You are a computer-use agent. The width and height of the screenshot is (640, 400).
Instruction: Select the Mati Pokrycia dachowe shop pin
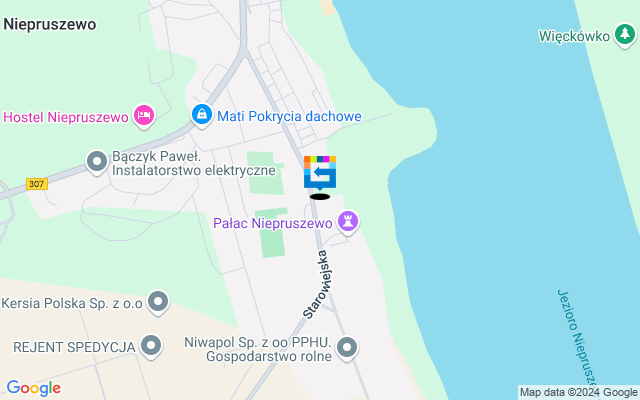pyautogui.click(x=202, y=115)
